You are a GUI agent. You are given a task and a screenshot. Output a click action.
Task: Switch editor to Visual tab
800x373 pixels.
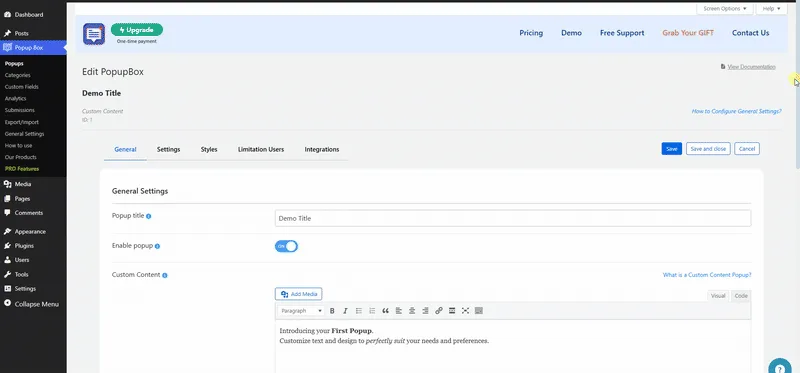pyautogui.click(x=718, y=296)
